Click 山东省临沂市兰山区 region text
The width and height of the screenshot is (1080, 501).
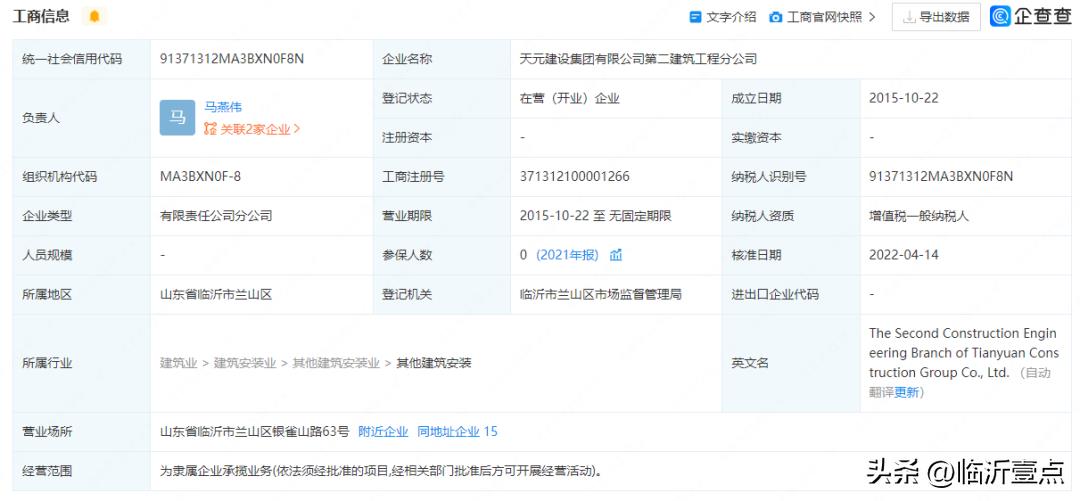point(216,295)
